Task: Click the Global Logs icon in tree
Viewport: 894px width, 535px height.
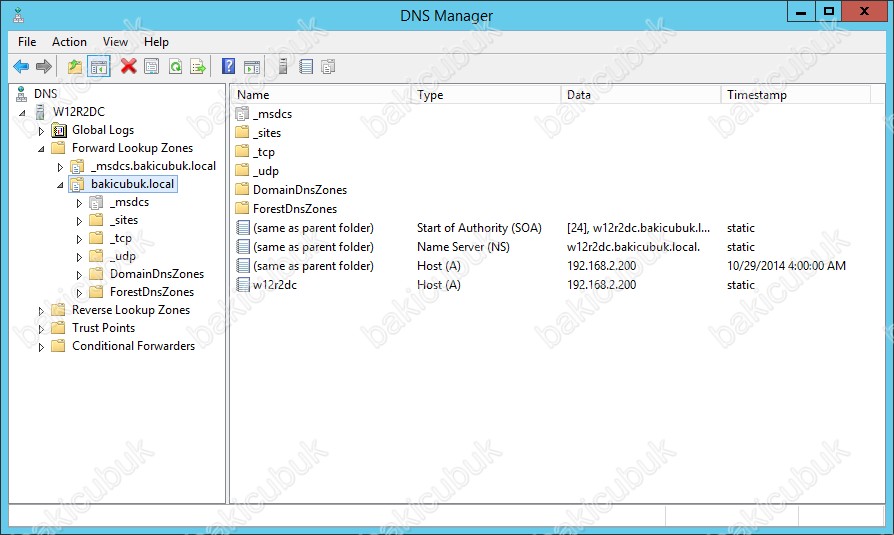Action: tap(59, 131)
